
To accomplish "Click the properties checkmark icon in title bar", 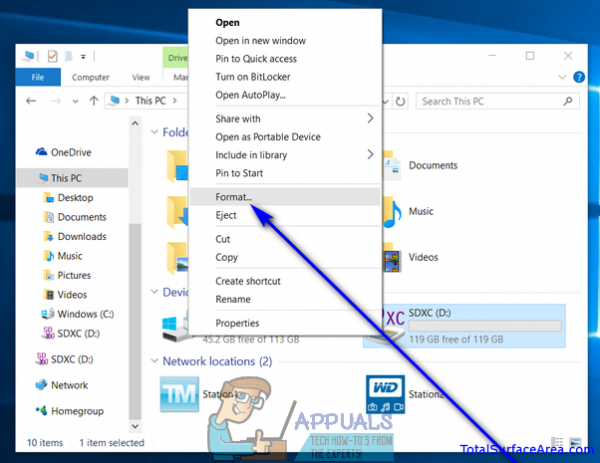I will [x=52, y=56].
